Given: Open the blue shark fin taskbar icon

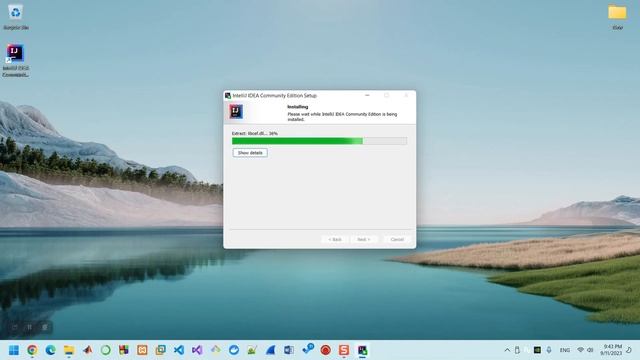Looking at the screenshot, I should tap(271, 350).
